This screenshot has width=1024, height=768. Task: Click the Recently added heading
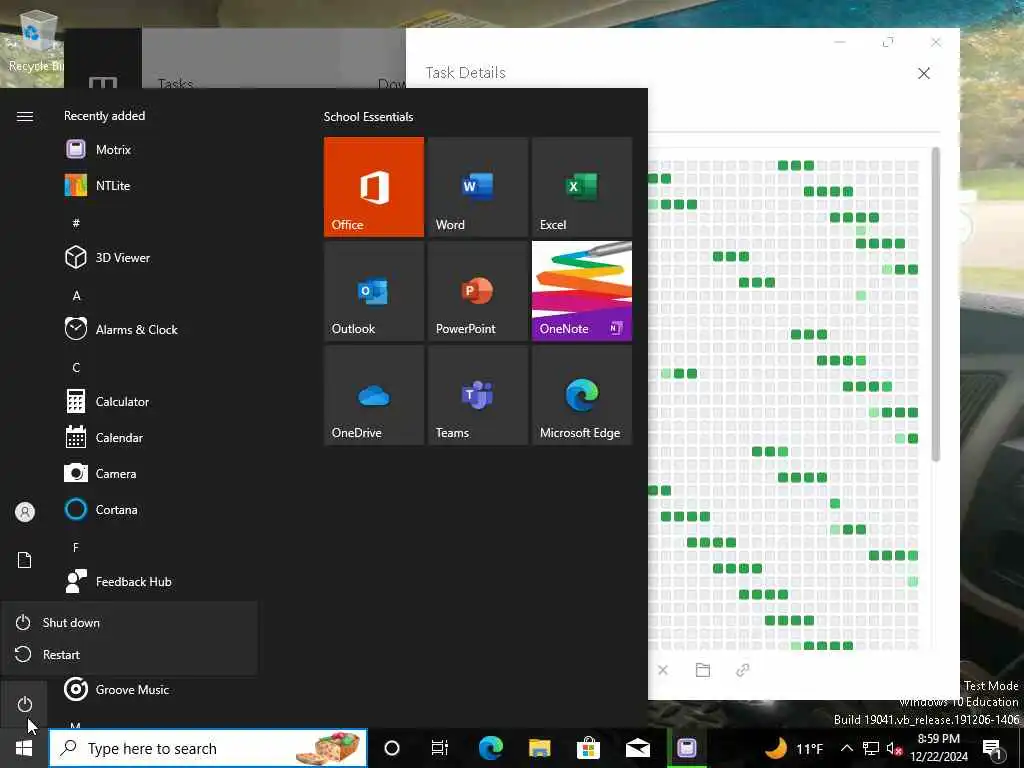click(x=104, y=116)
